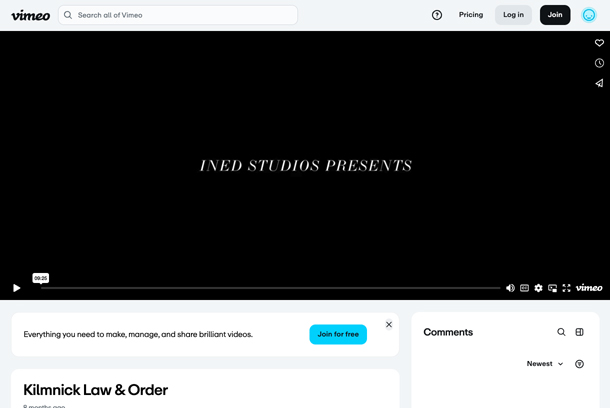
Task: Mute the video volume
Action: tap(510, 288)
